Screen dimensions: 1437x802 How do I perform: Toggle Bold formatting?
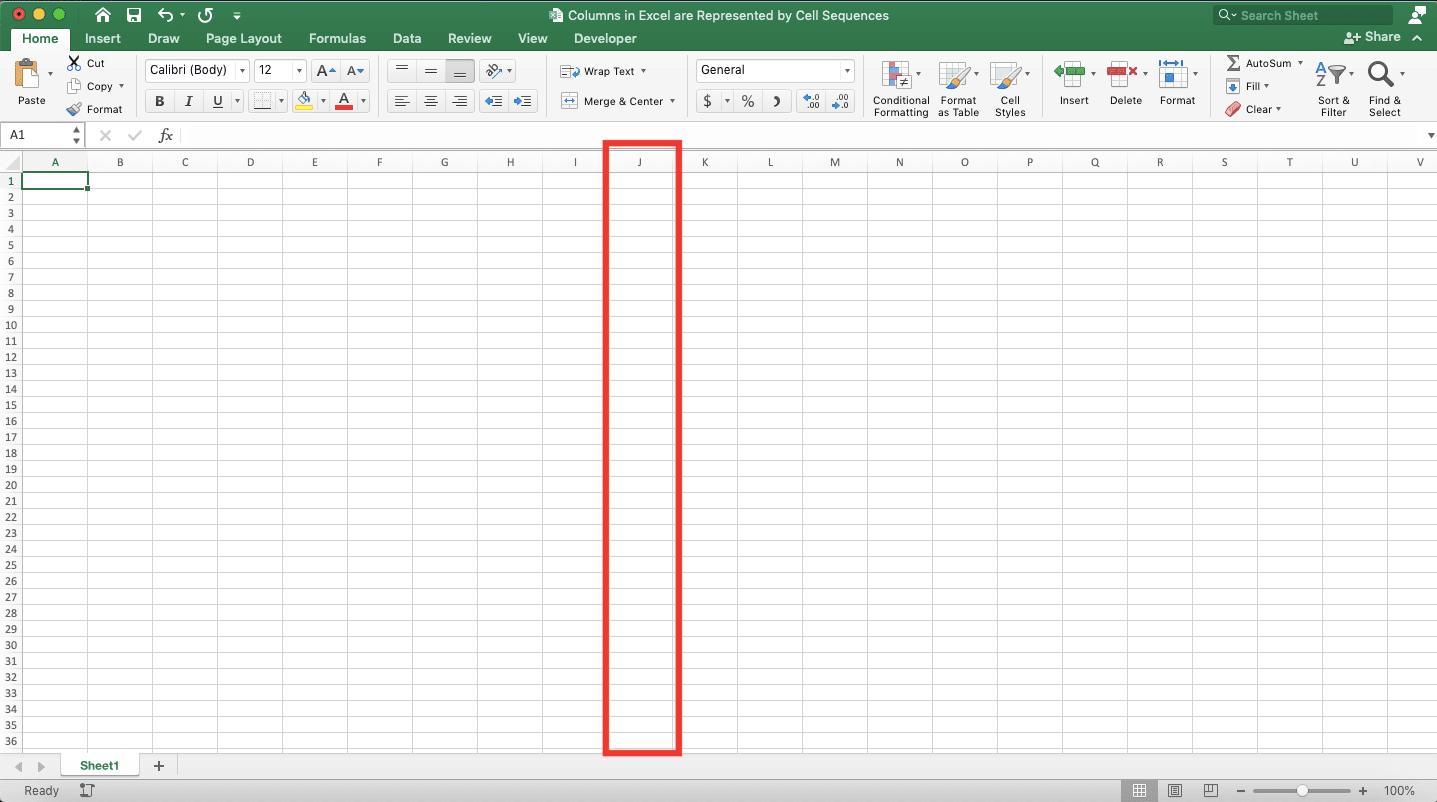[x=159, y=101]
